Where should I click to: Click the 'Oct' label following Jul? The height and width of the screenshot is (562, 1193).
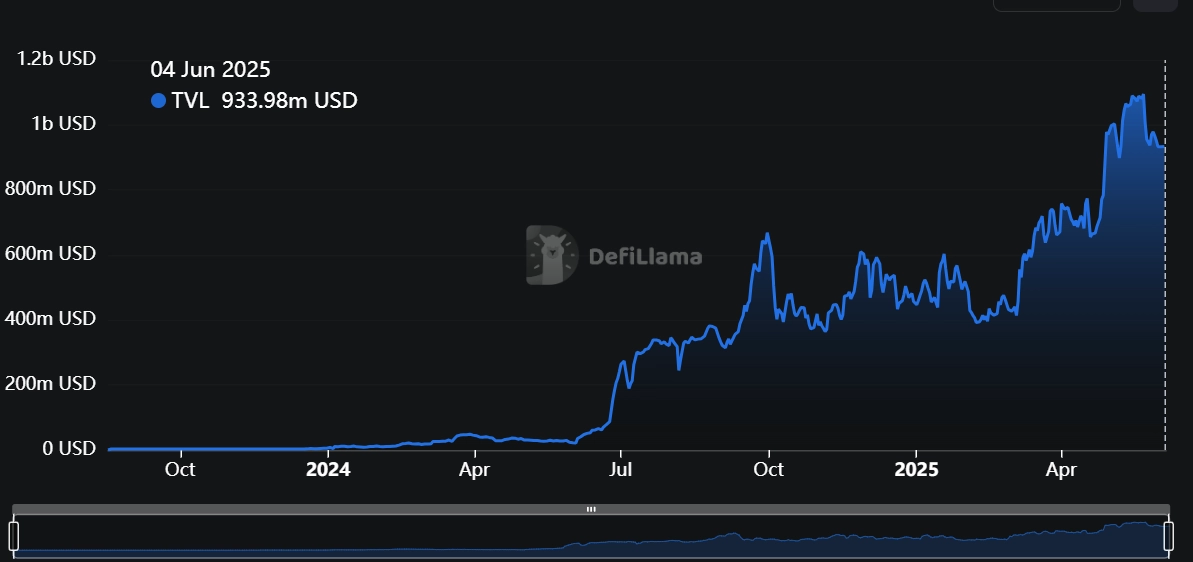click(x=768, y=470)
